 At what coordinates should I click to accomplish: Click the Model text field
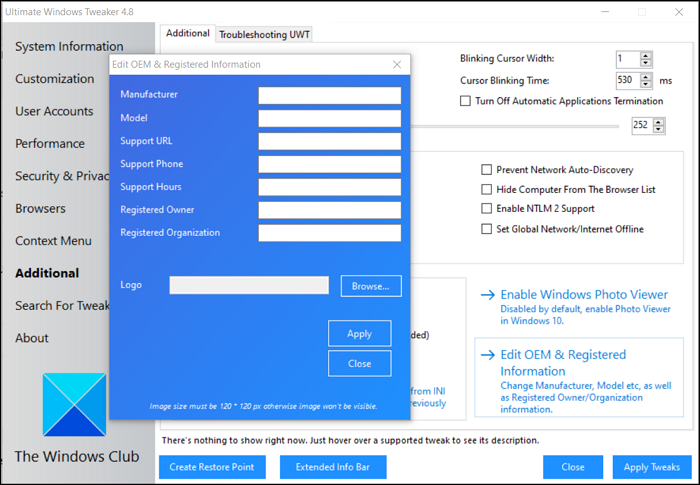[x=329, y=118]
